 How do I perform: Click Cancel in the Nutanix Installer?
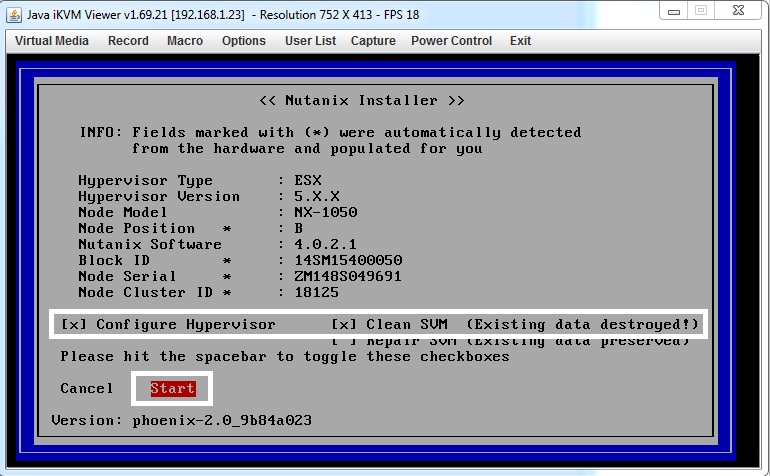(87, 388)
